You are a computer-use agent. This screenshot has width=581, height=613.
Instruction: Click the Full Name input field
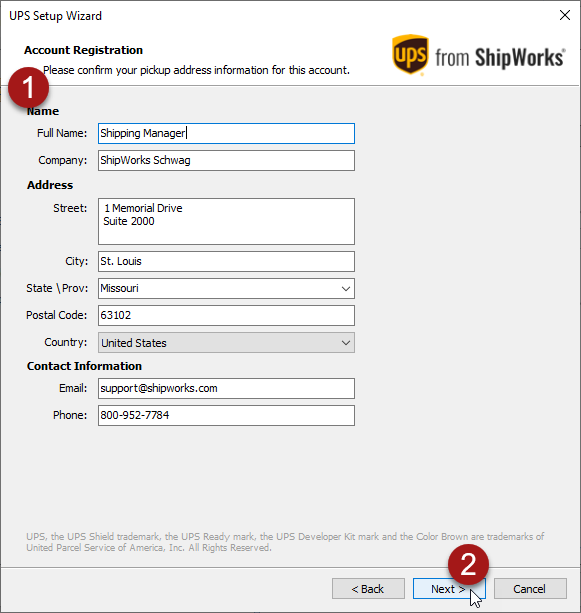(226, 133)
